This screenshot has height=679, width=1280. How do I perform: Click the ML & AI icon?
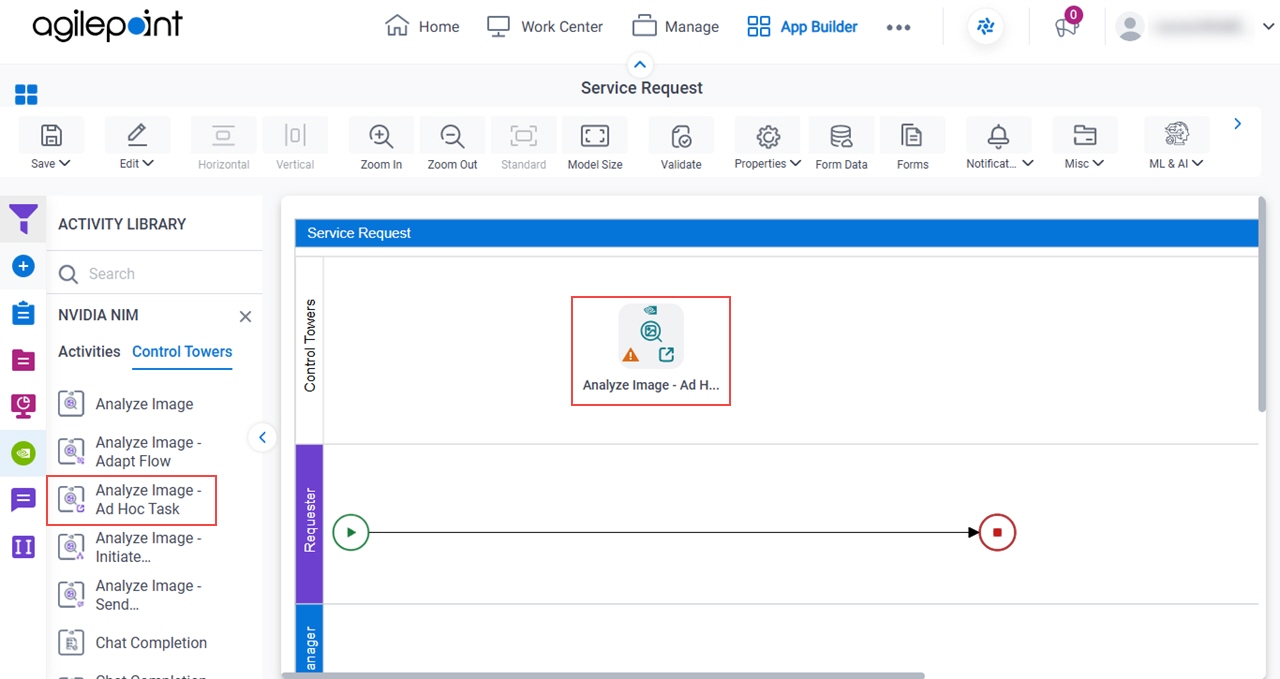point(1176,135)
